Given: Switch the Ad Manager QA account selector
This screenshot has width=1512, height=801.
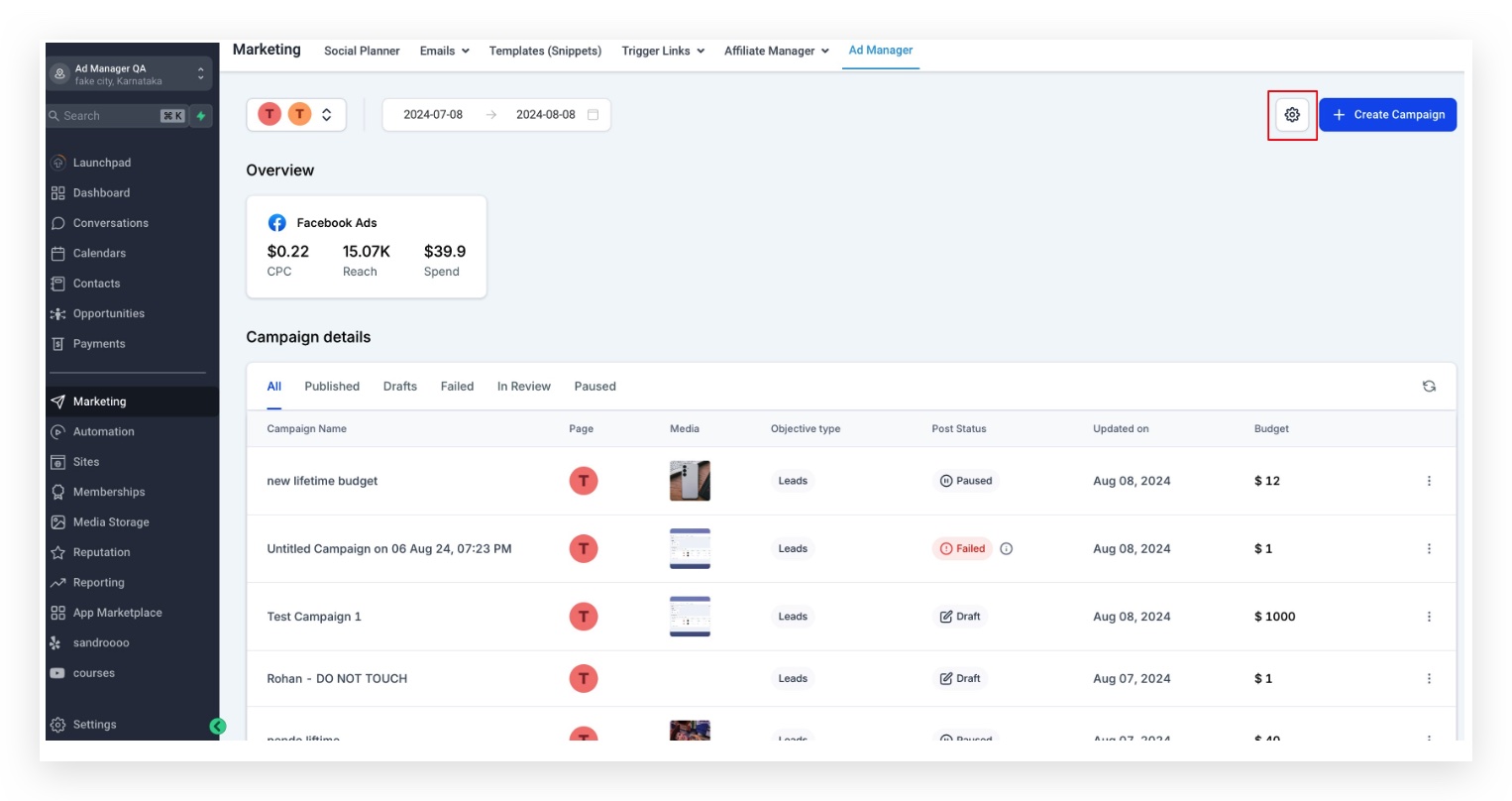Looking at the screenshot, I should coord(129,74).
